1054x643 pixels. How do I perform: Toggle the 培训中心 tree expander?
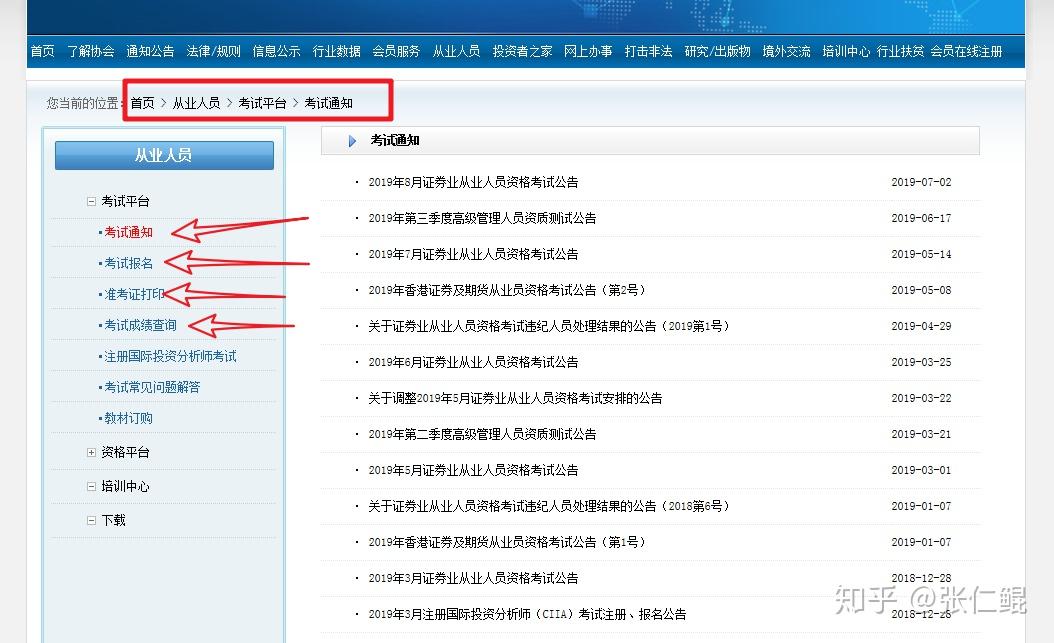(91, 486)
